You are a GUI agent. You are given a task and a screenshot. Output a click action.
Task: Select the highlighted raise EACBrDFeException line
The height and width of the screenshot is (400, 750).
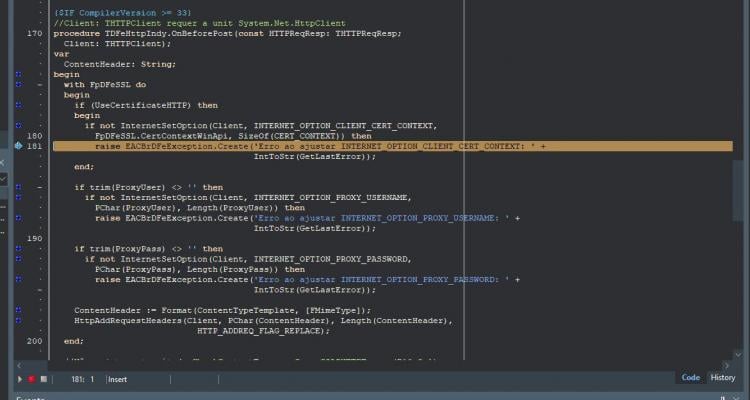coord(392,146)
